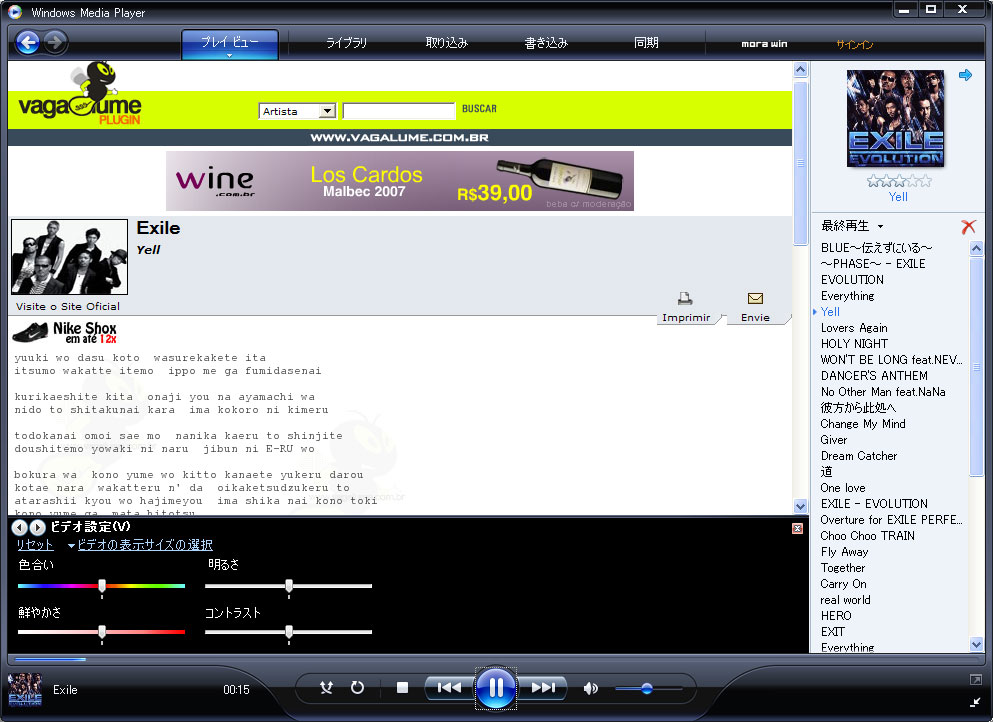
Task: Go to previous enhancement panel
Action: pos(20,527)
